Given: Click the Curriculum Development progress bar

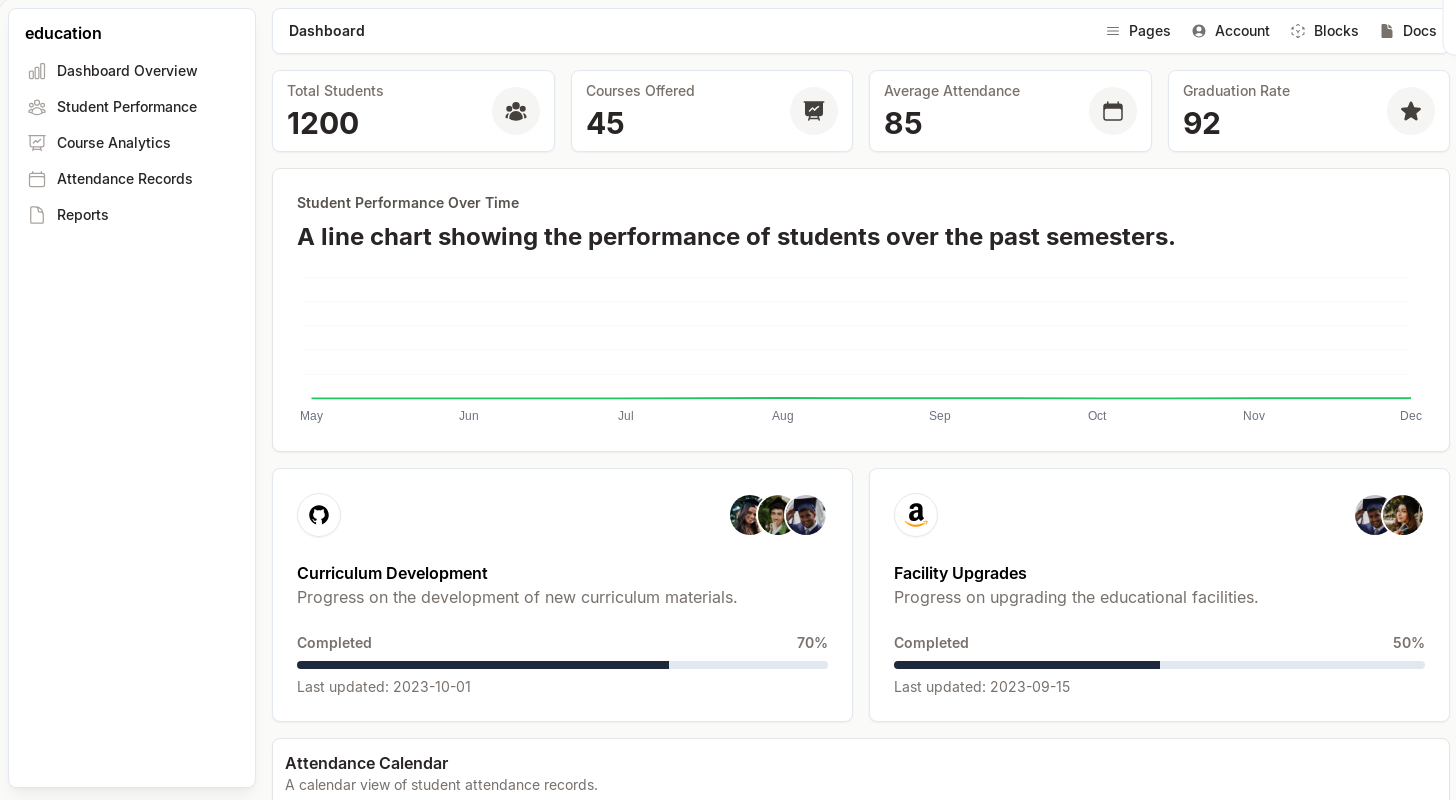Looking at the screenshot, I should click(x=562, y=665).
